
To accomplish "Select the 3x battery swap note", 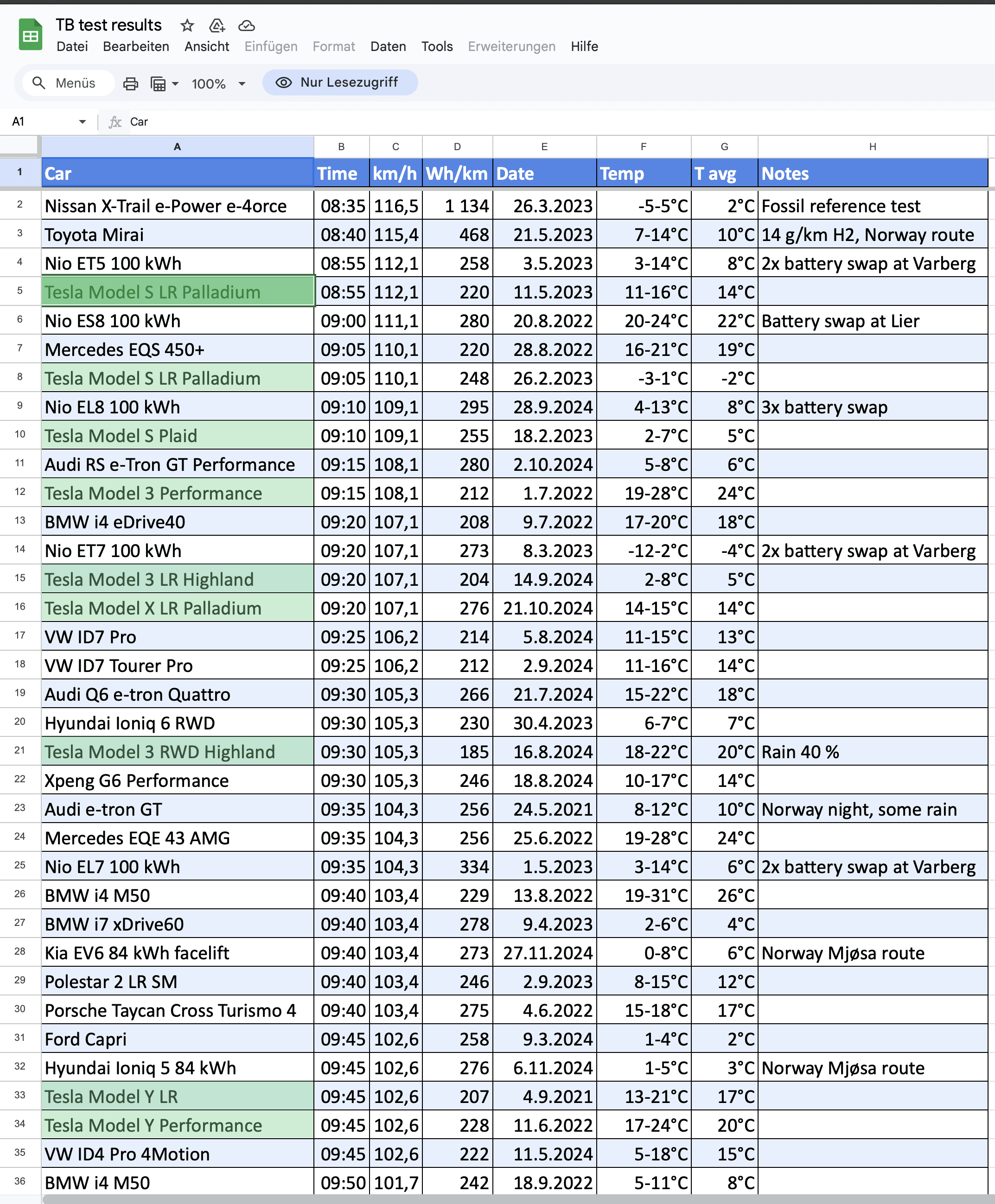I will tap(872, 407).
